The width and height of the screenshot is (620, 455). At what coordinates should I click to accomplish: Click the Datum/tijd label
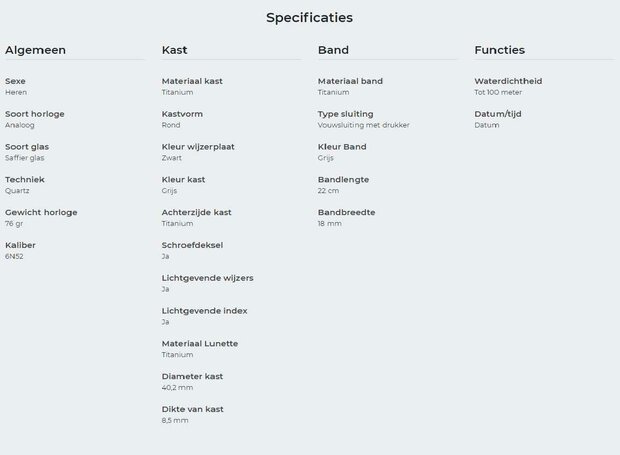pos(497,114)
